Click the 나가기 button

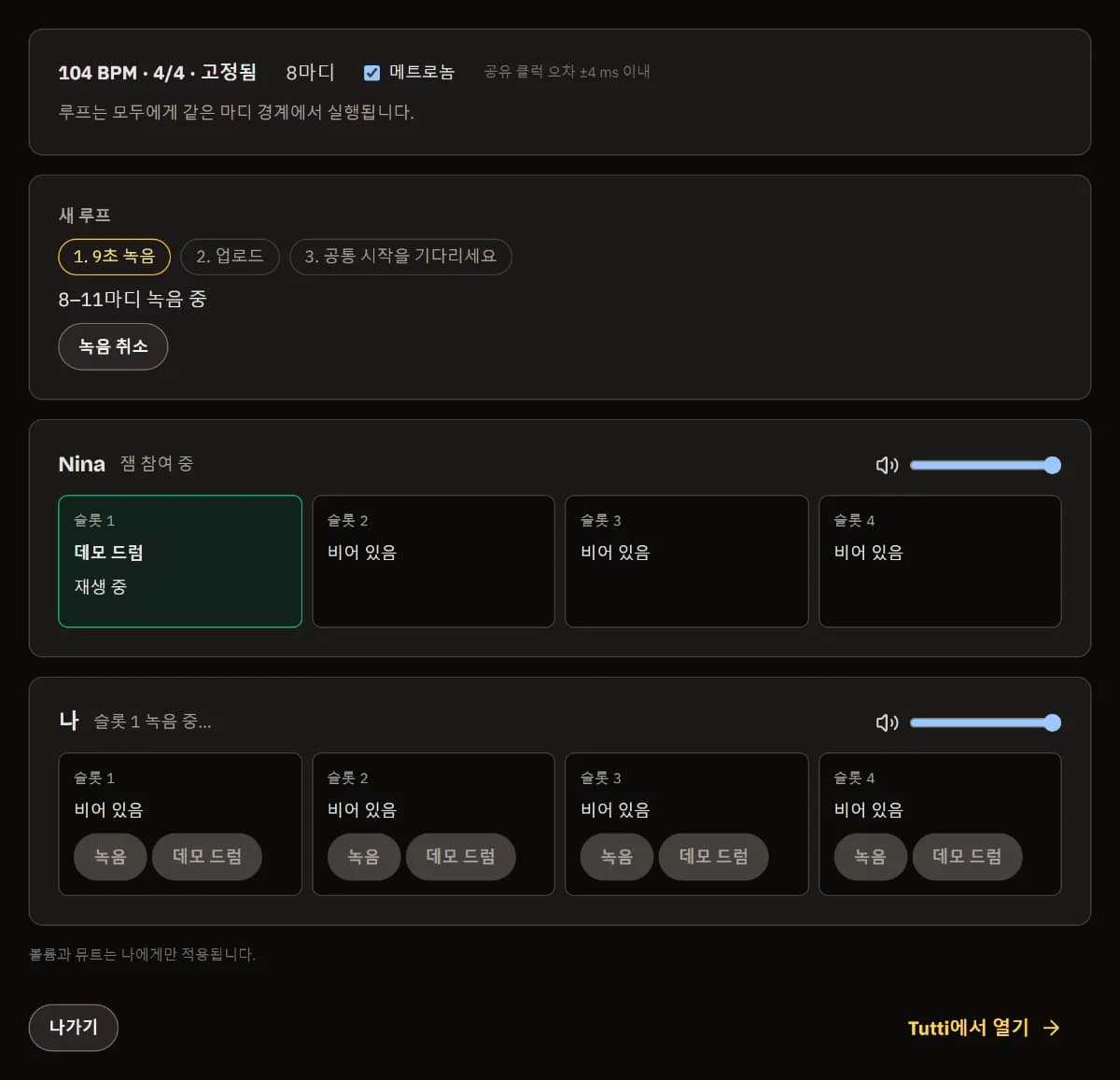[x=74, y=1028]
